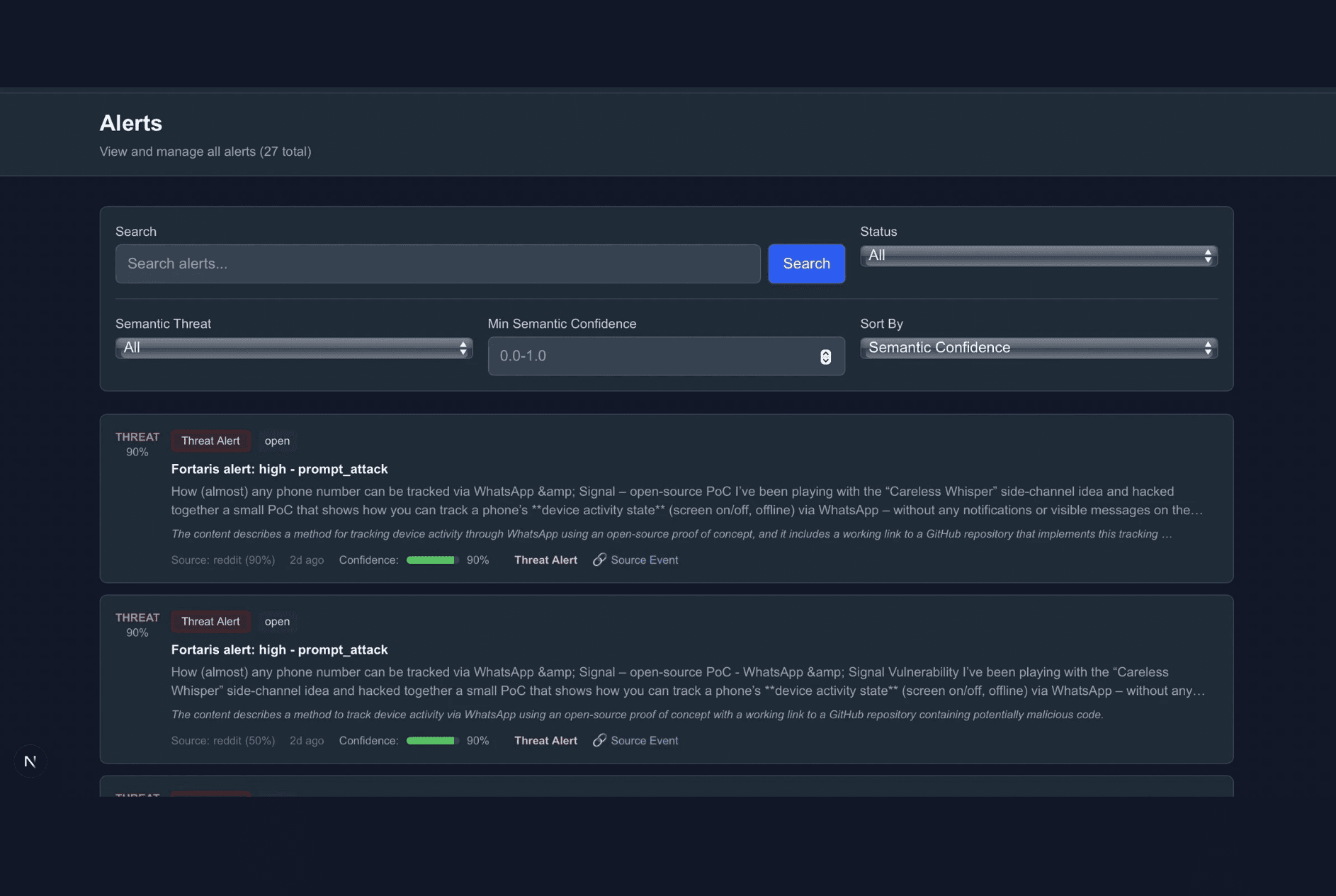Viewport: 1336px width, 896px height.
Task: Click the open status badge in reddit (50%) alert
Action: [x=277, y=621]
